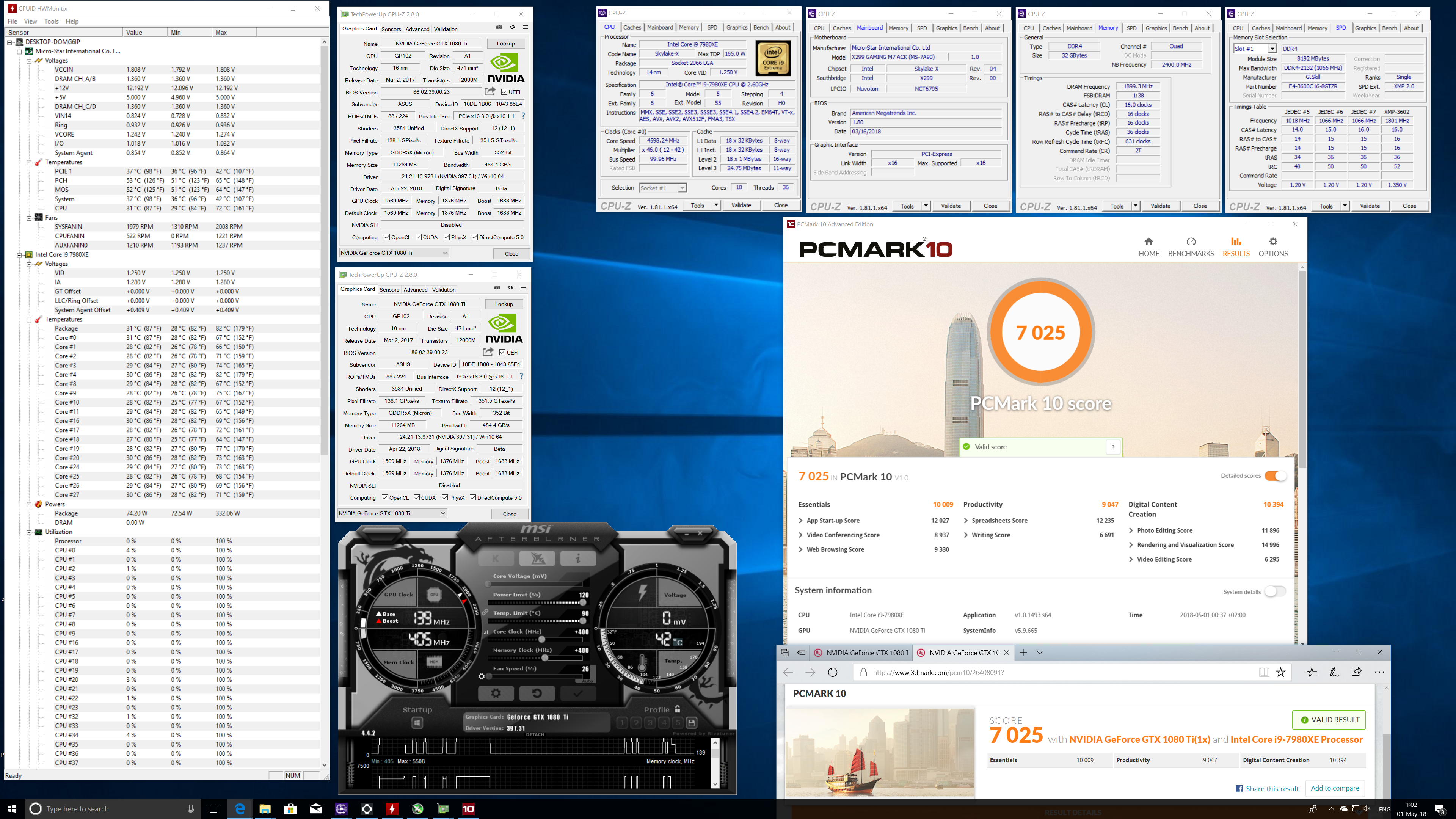This screenshot has height=819, width=1456.
Task: Open GPU selector dropdown in bottom GPU-Z
Action: (x=392, y=513)
